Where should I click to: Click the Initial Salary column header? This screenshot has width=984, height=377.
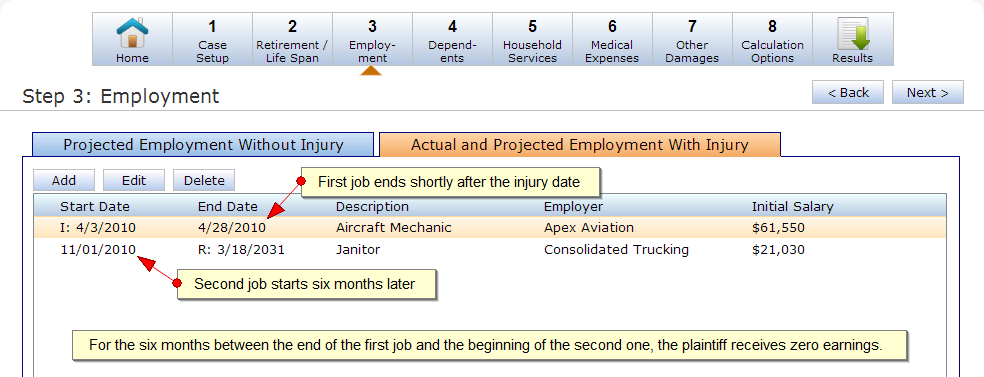(793, 206)
